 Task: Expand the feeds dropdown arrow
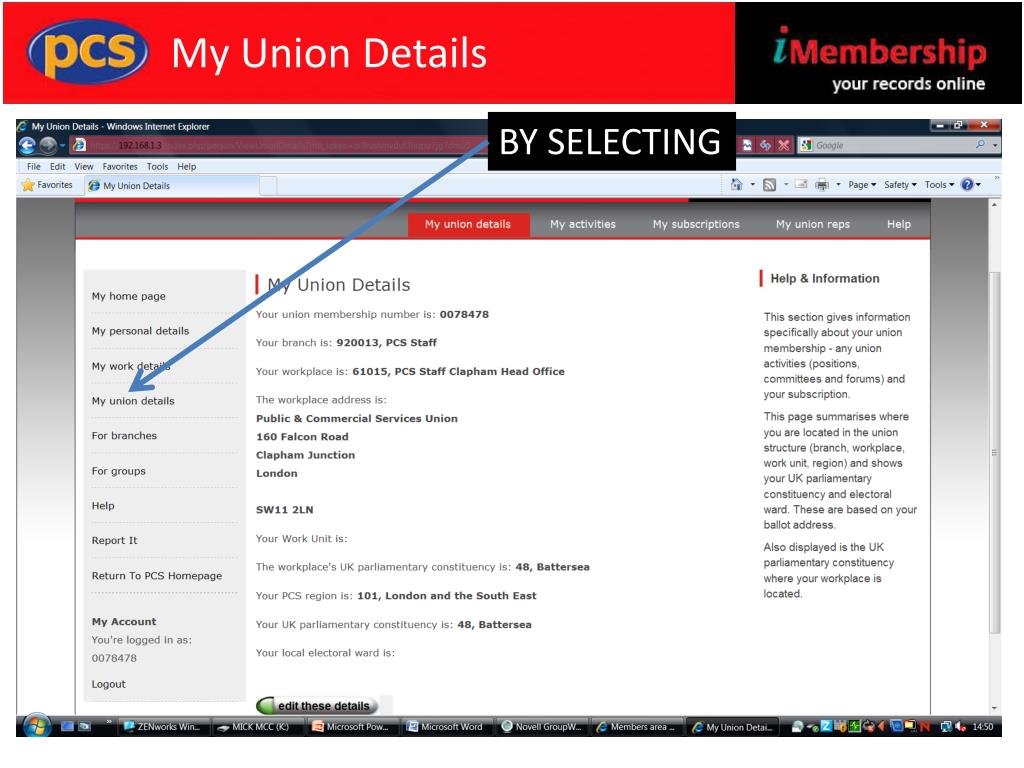(786, 185)
